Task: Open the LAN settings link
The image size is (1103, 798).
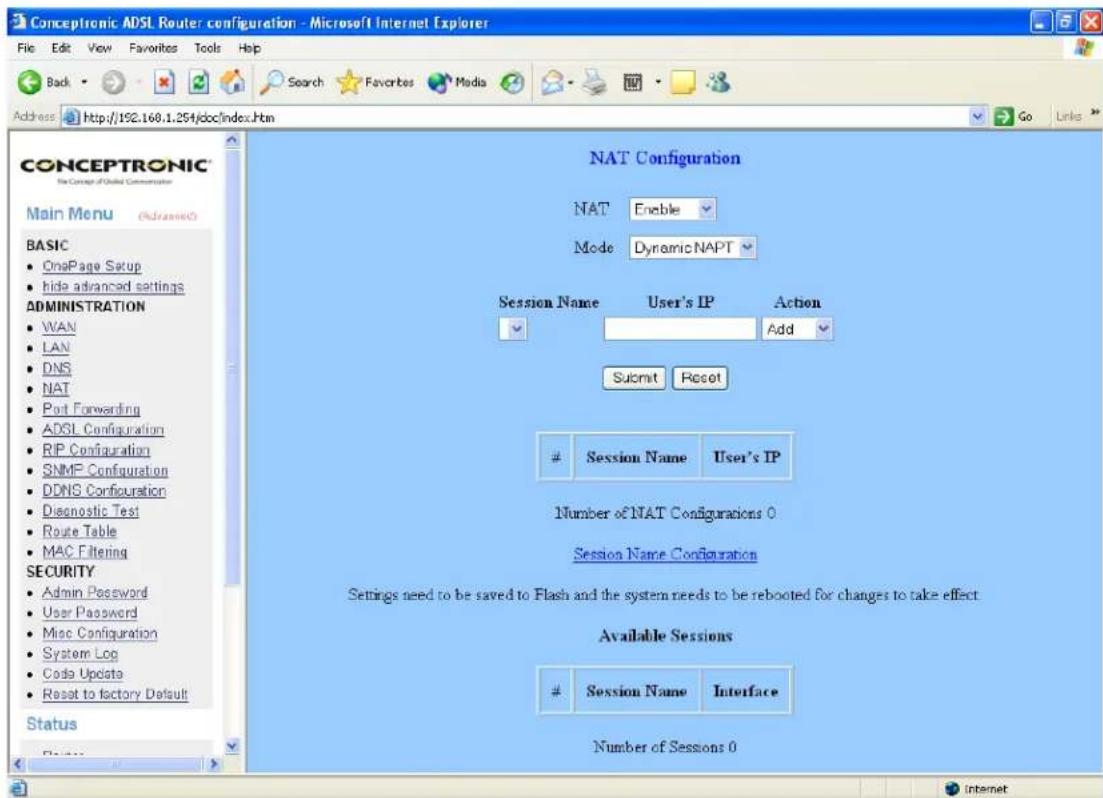Action: tap(56, 348)
